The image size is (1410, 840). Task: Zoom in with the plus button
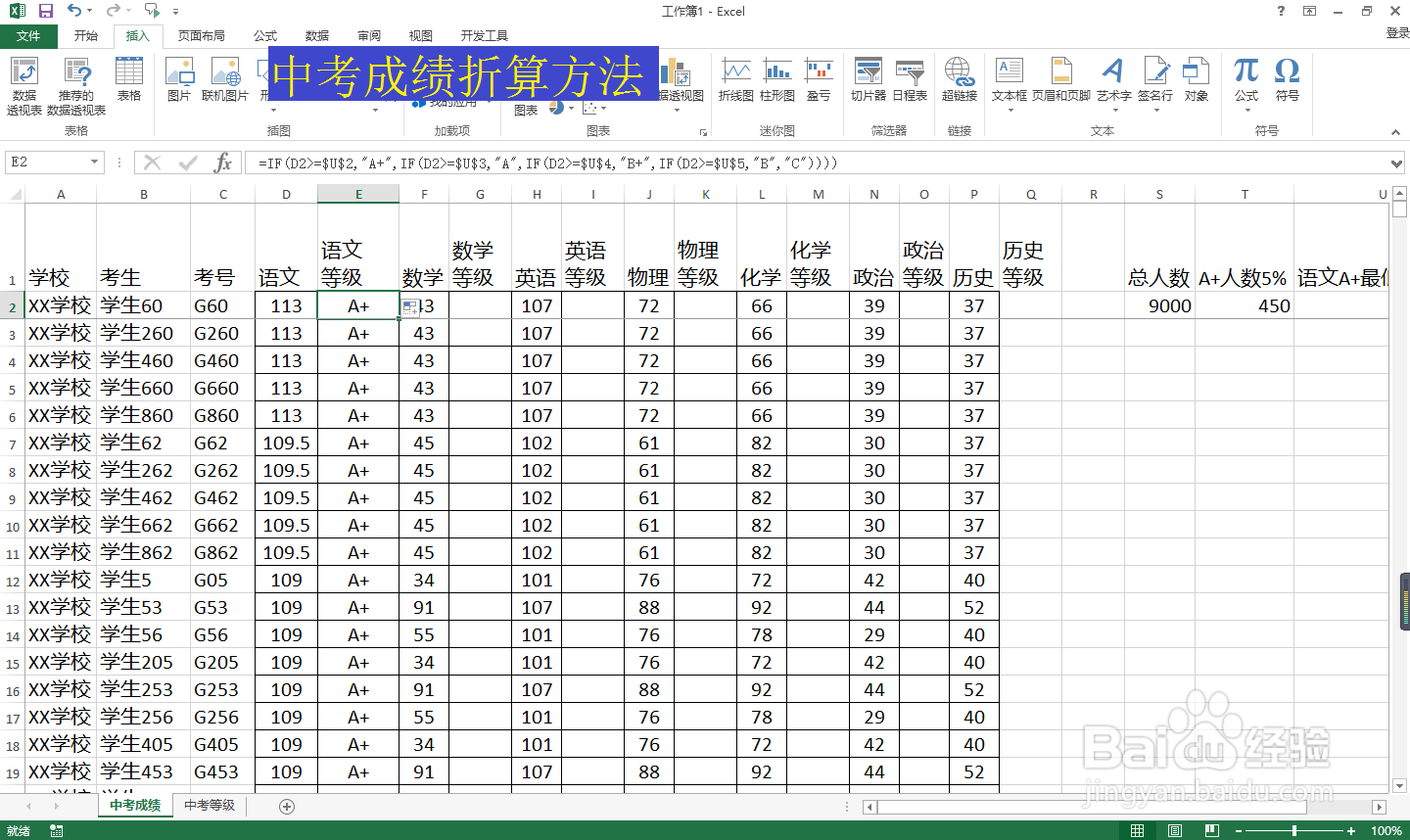(1351, 831)
